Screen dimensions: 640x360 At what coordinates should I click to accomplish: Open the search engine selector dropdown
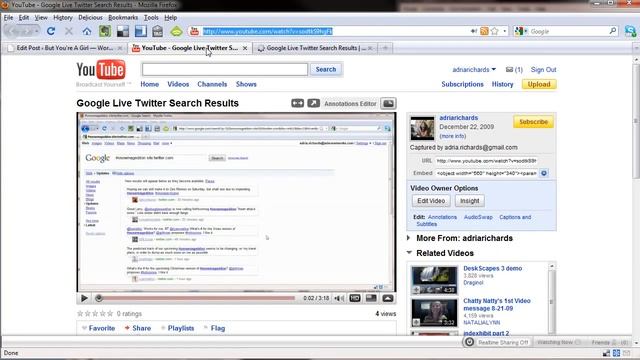pos(521,31)
